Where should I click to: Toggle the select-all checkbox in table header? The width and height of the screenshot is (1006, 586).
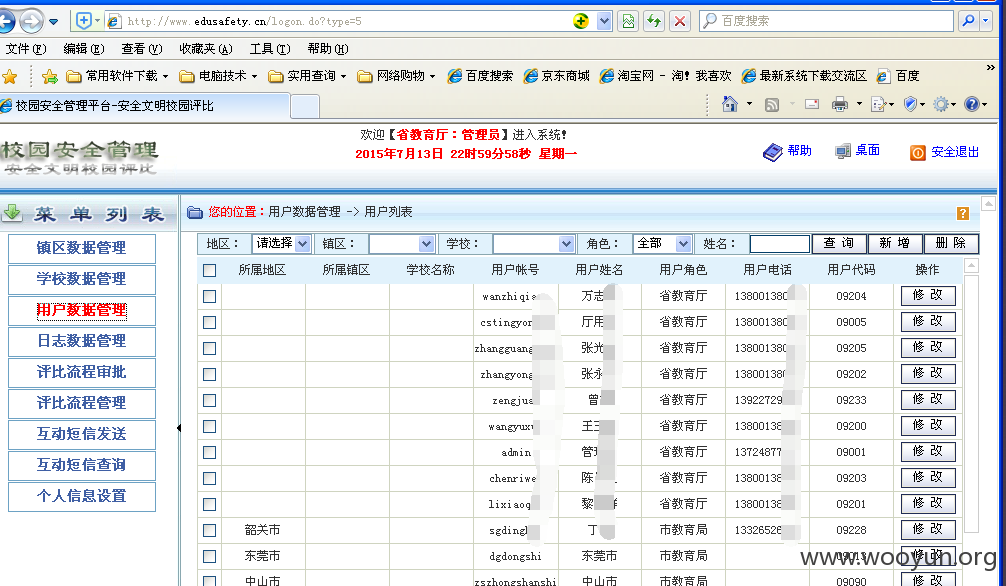click(209, 270)
